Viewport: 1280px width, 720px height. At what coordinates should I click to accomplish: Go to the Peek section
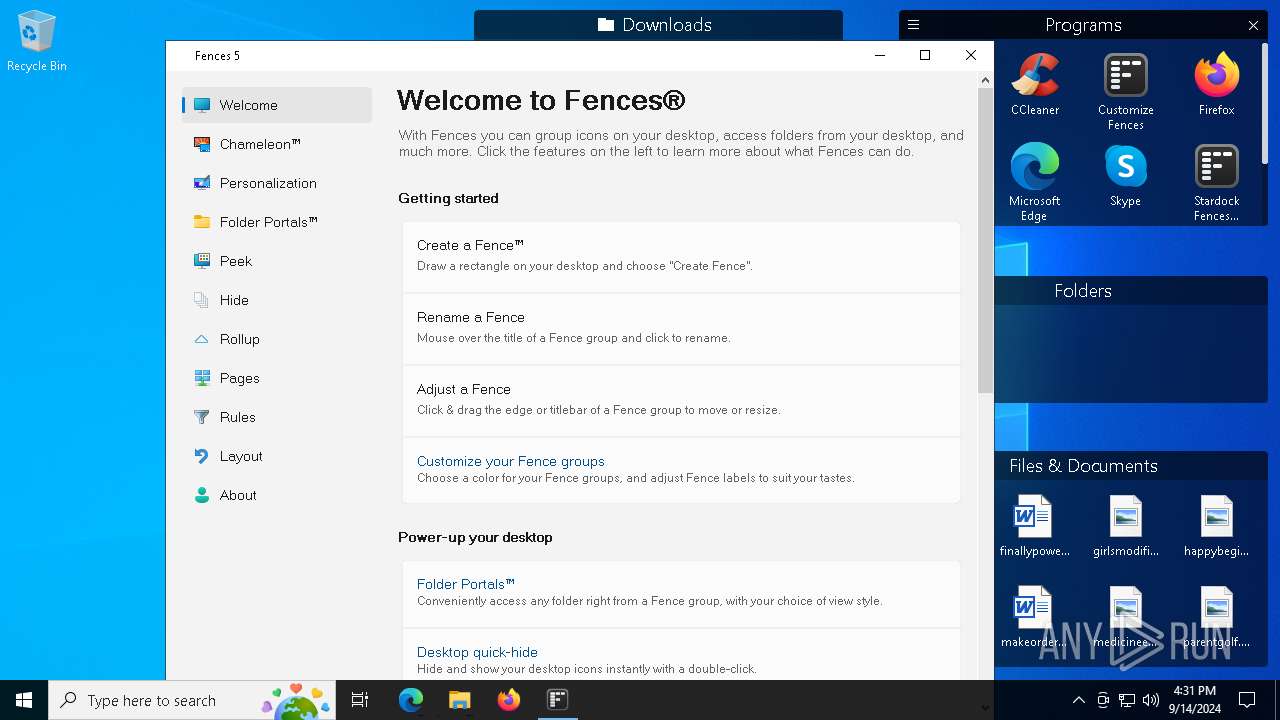(277, 261)
